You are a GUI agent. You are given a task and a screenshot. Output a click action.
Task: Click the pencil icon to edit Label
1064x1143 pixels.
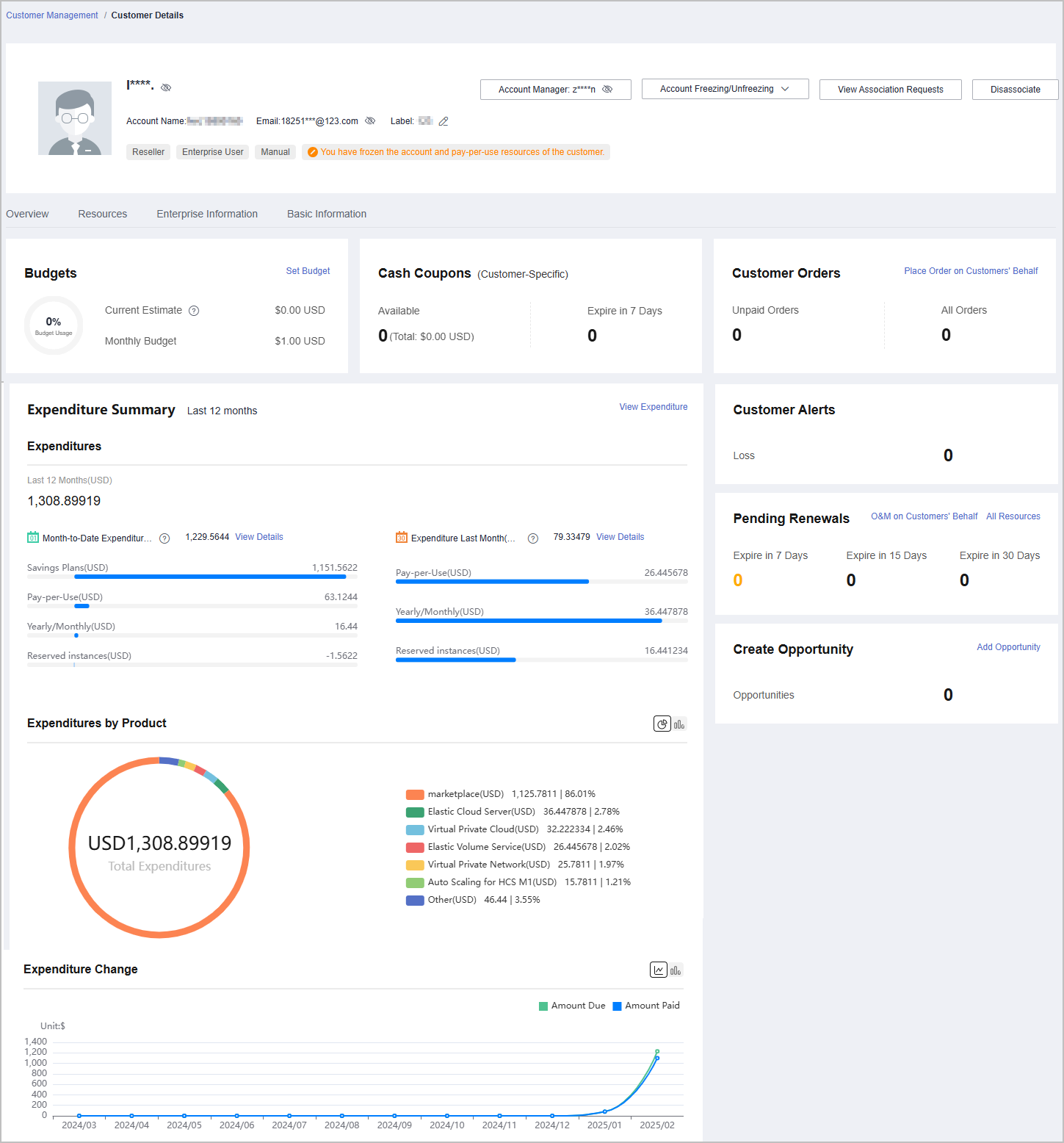coord(444,121)
